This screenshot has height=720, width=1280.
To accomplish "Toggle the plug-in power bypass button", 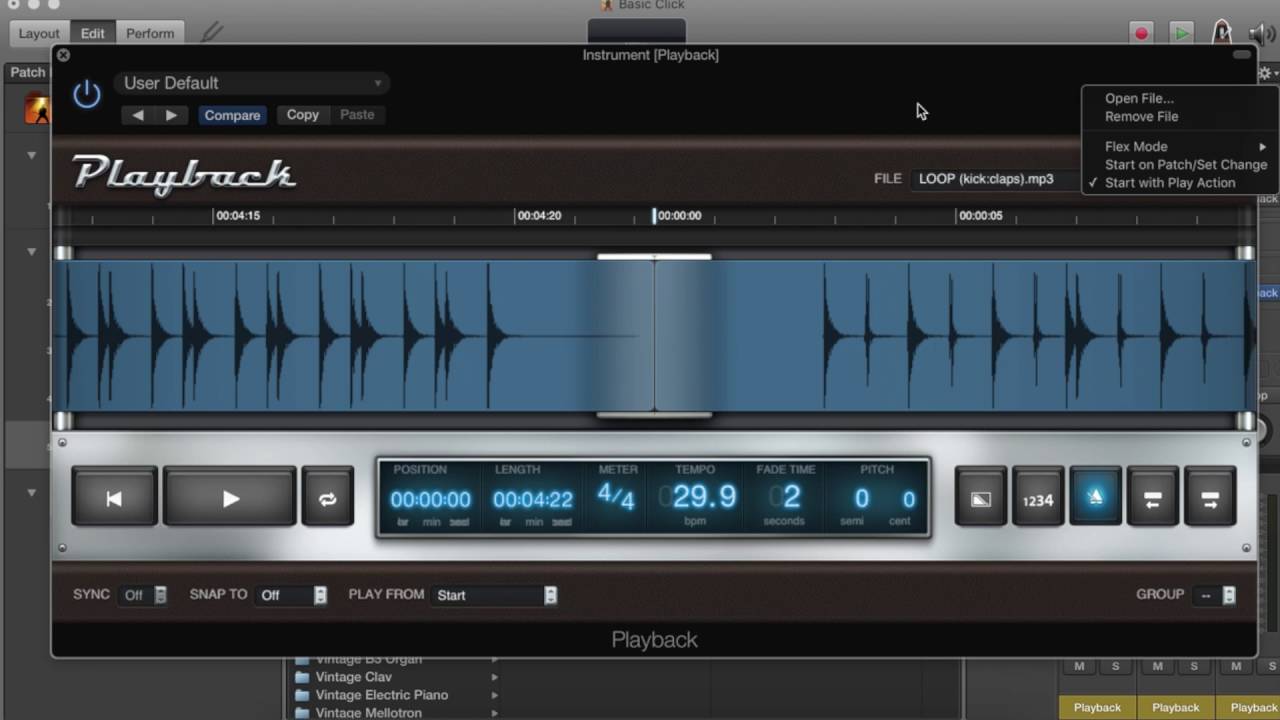I will (87, 95).
